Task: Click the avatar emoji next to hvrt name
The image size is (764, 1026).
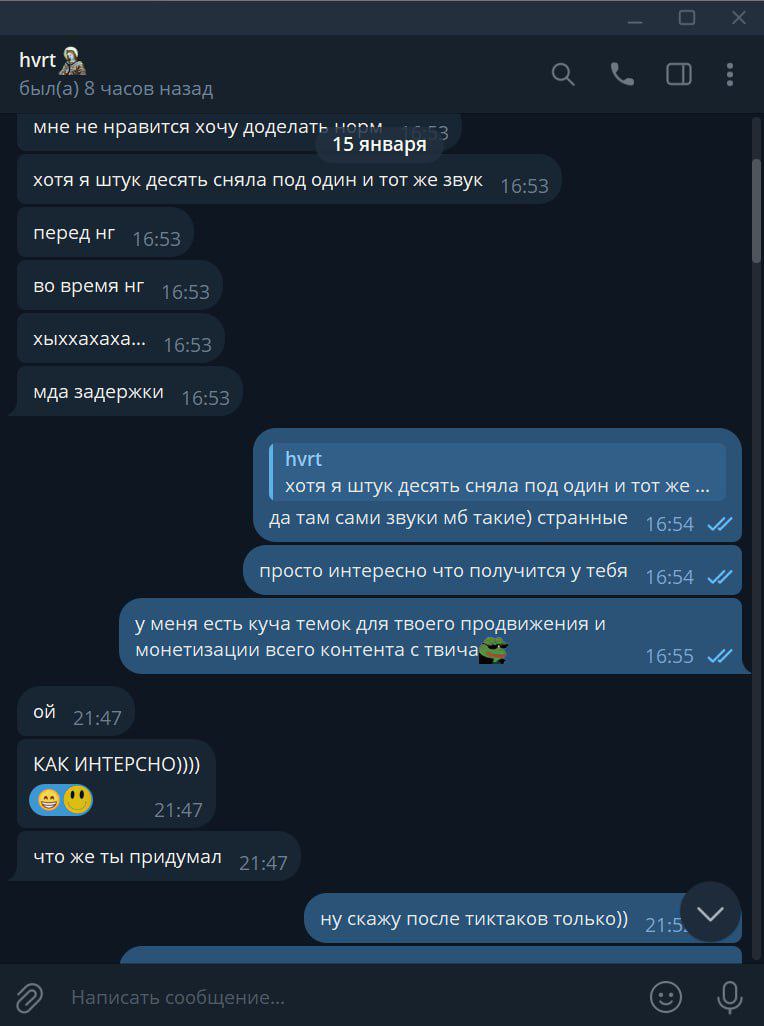Action: tap(73, 61)
